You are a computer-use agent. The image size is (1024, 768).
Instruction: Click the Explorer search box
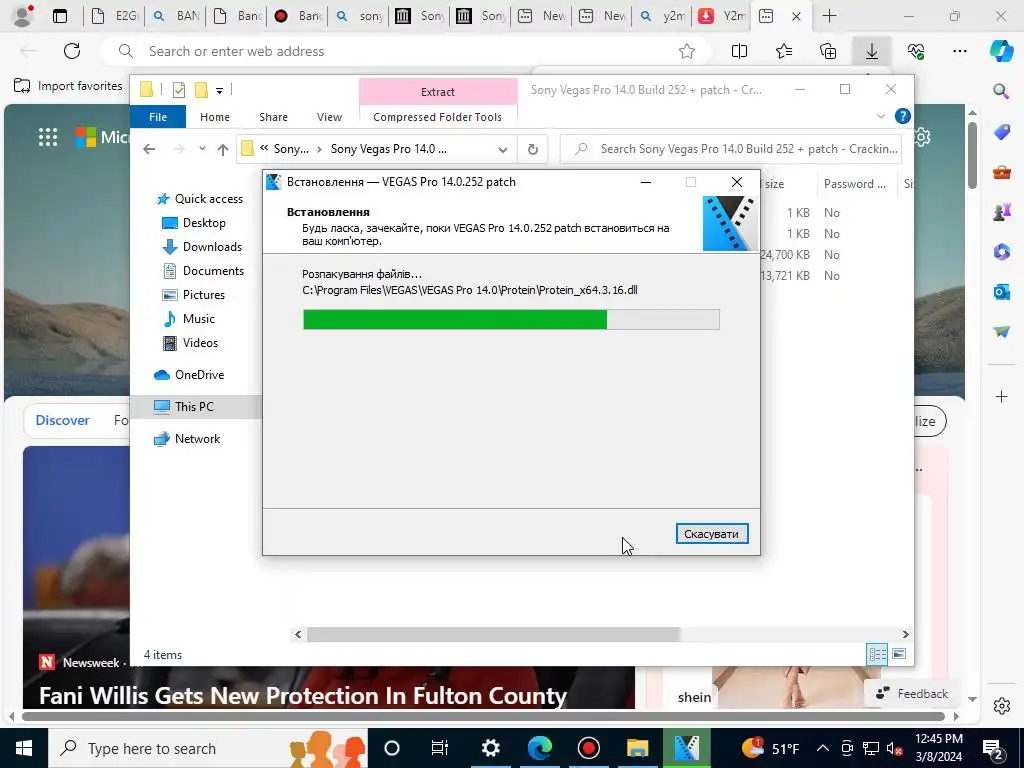731,149
